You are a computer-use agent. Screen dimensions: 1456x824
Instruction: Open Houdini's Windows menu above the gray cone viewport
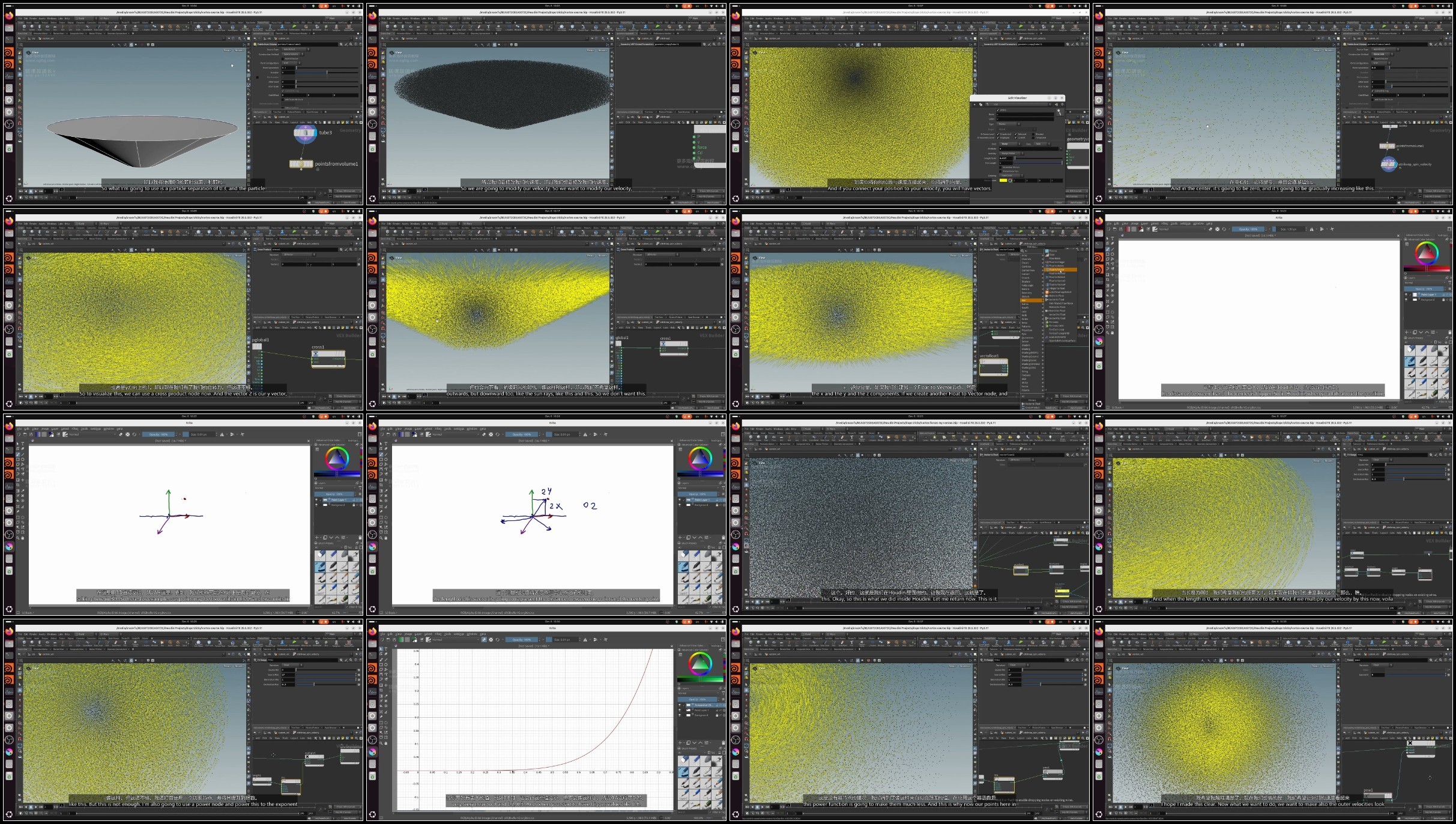tap(52, 19)
